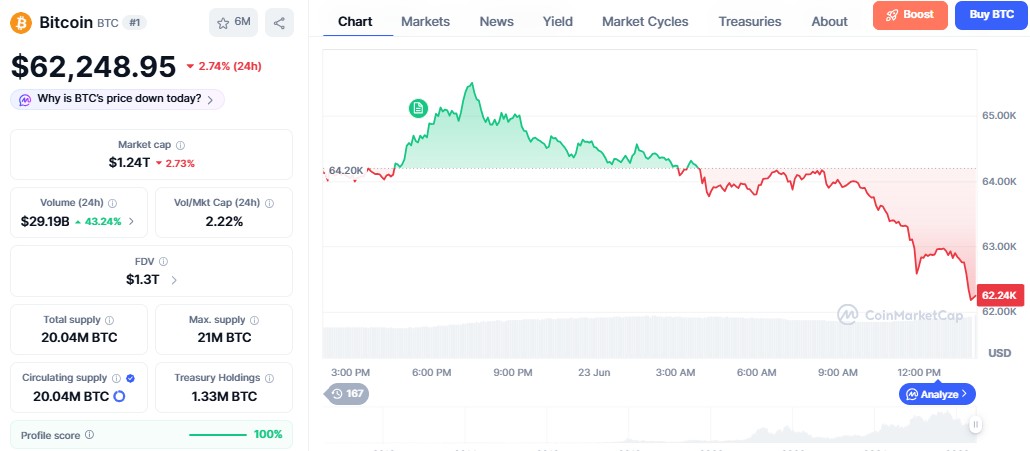Click the Bitcoin logo icon
Image resolution: width=1030 pixels, height=451 pixels.
point(21,23)
